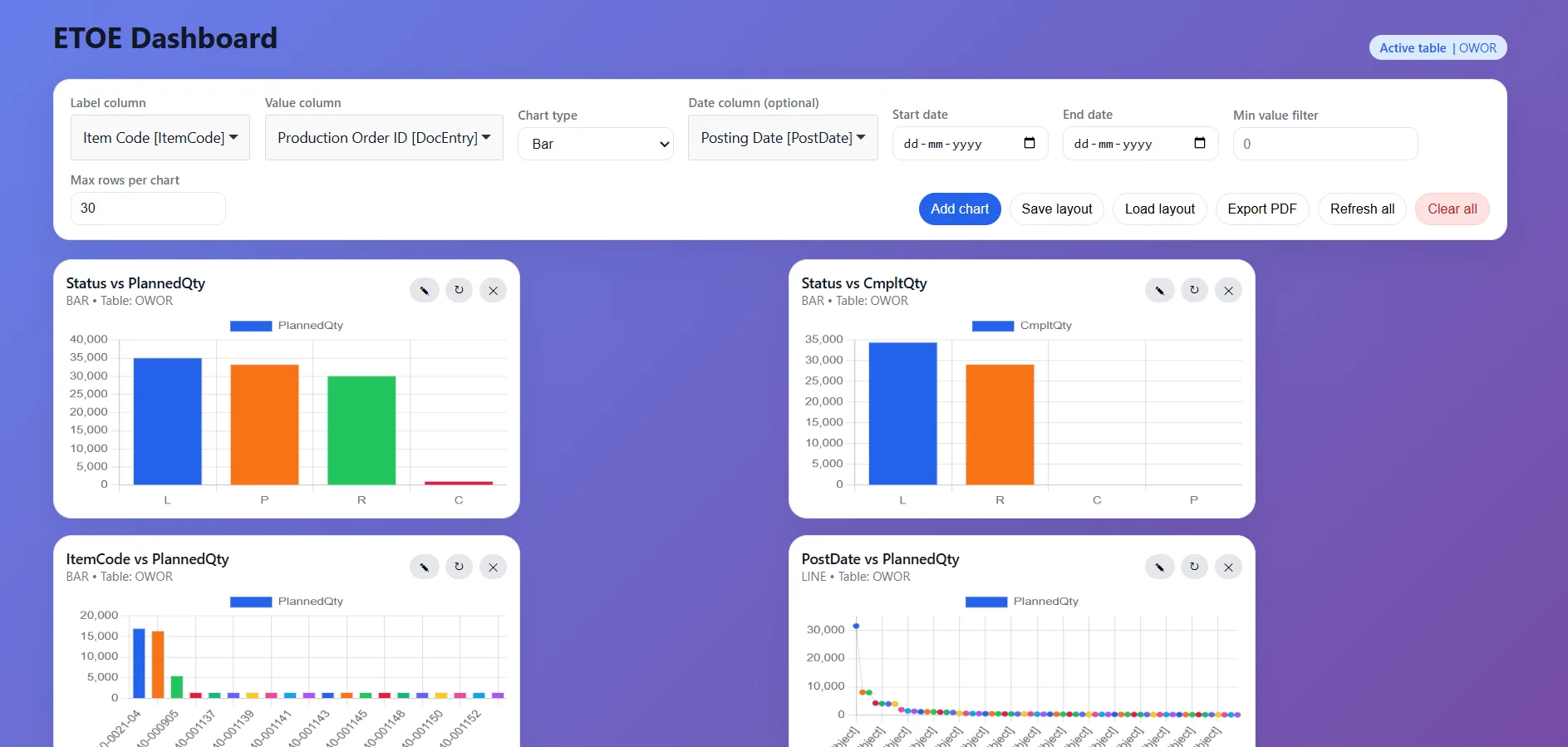Click the "LINE • Table: OWOR" subtitle
The image size is (1568, 747).
click(856, 577)
